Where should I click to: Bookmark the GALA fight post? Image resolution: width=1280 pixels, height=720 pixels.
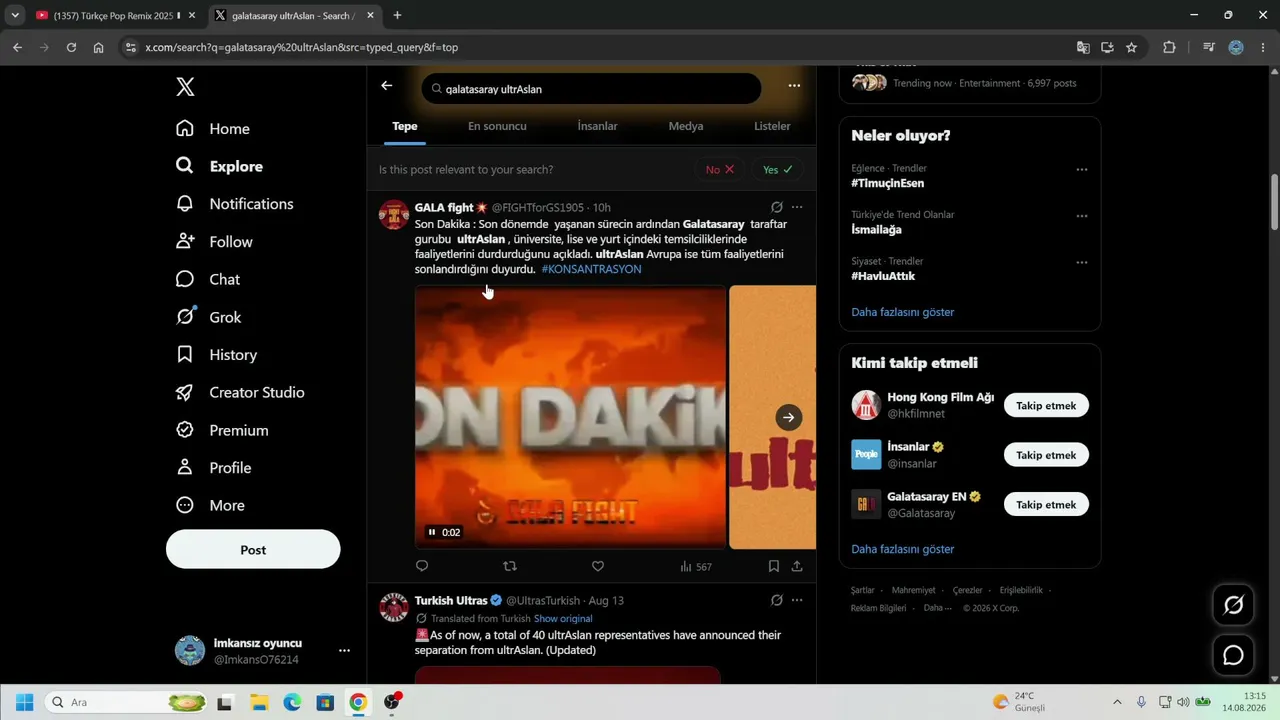(x=774, y=566)
